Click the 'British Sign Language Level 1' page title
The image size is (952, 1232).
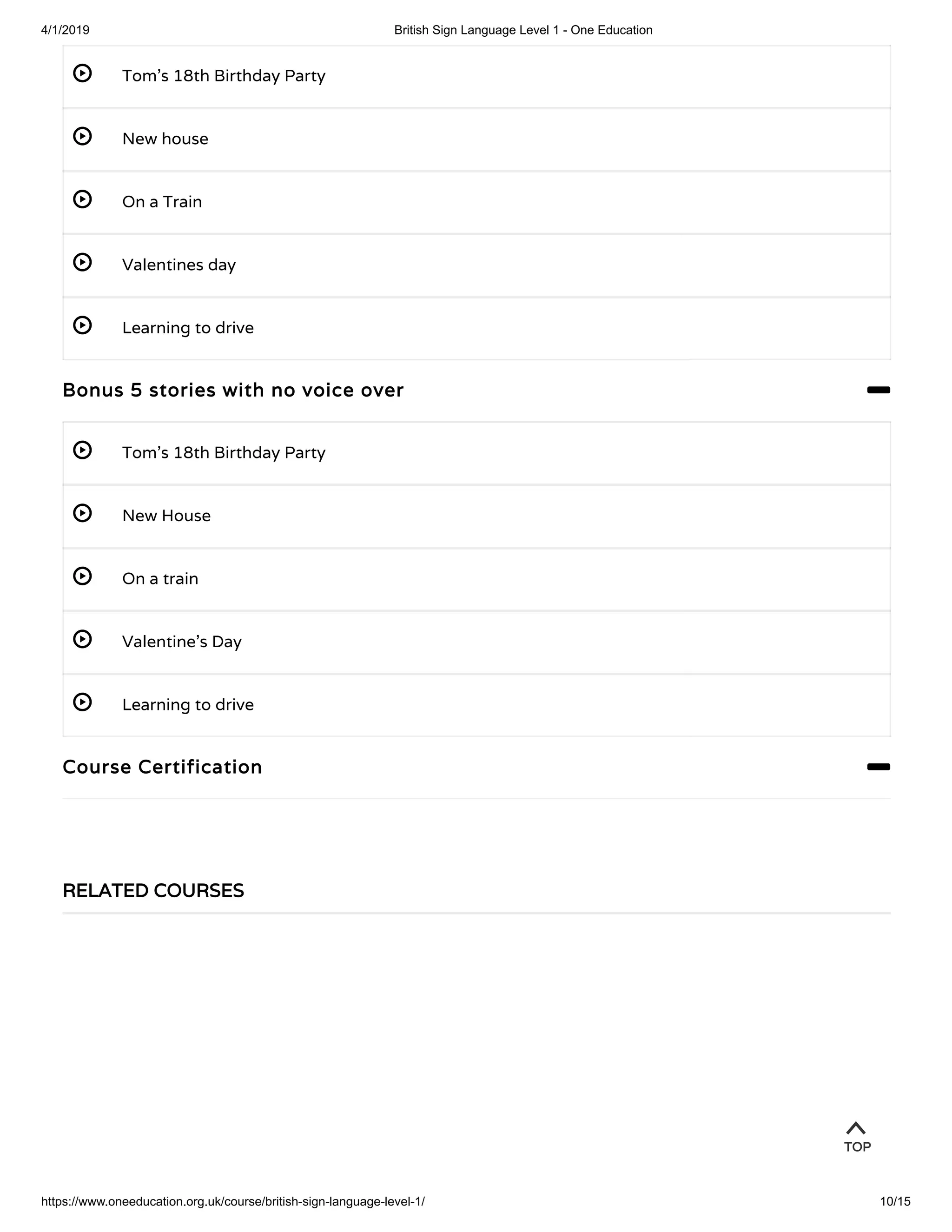(x=523, y=30)
